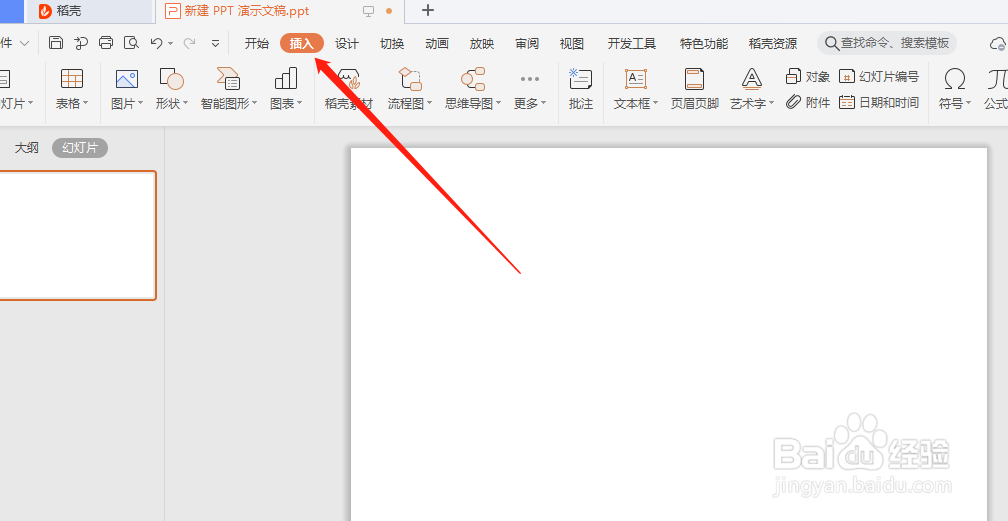Expand the 形状 dropdown arrow
The image size is (1008, 521).
186,104
